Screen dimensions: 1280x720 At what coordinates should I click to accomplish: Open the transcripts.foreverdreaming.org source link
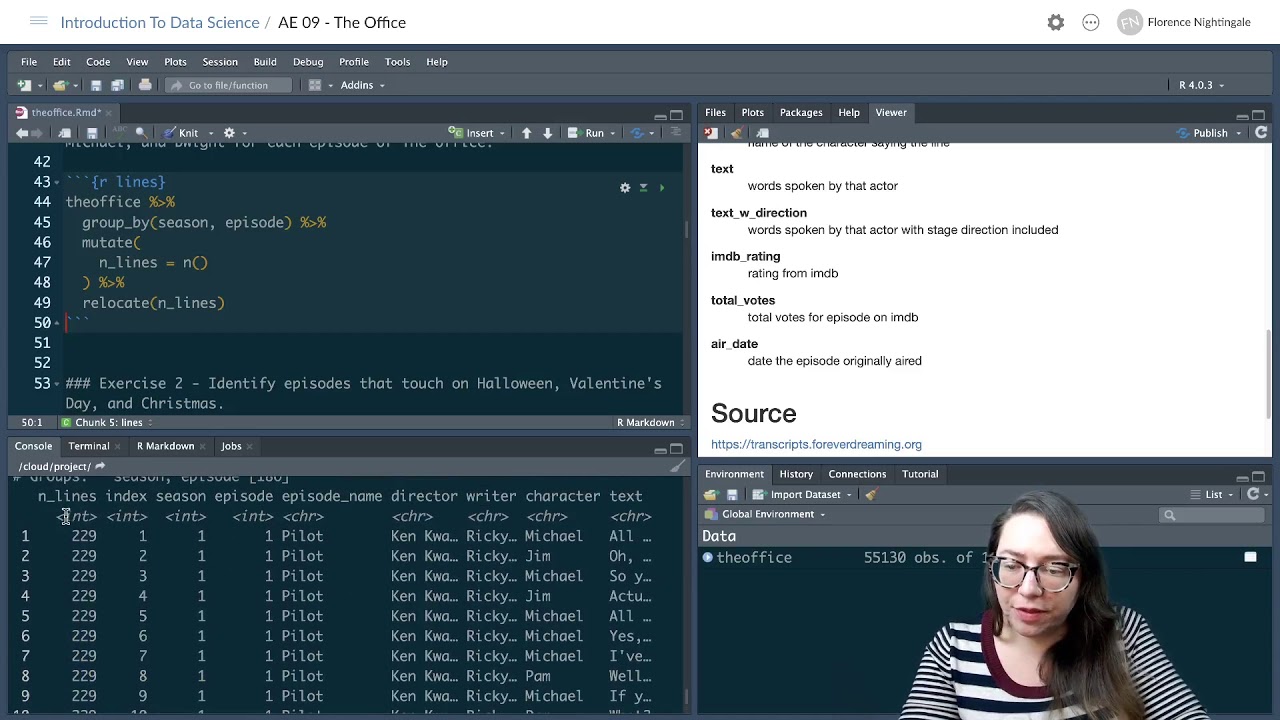816,444
